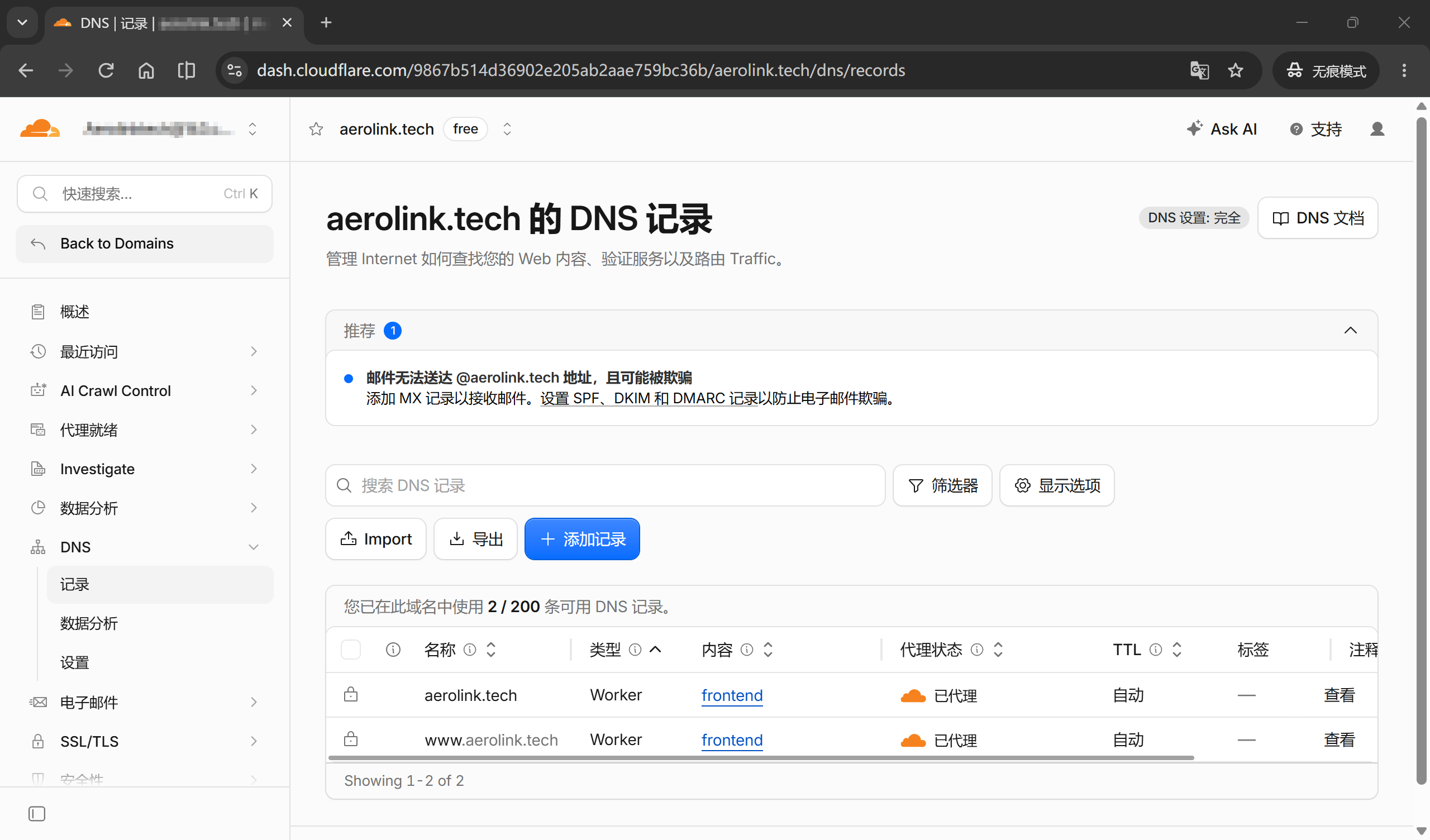
Task: Sort by 代理状态 column
Action: (x=999, y=650)
